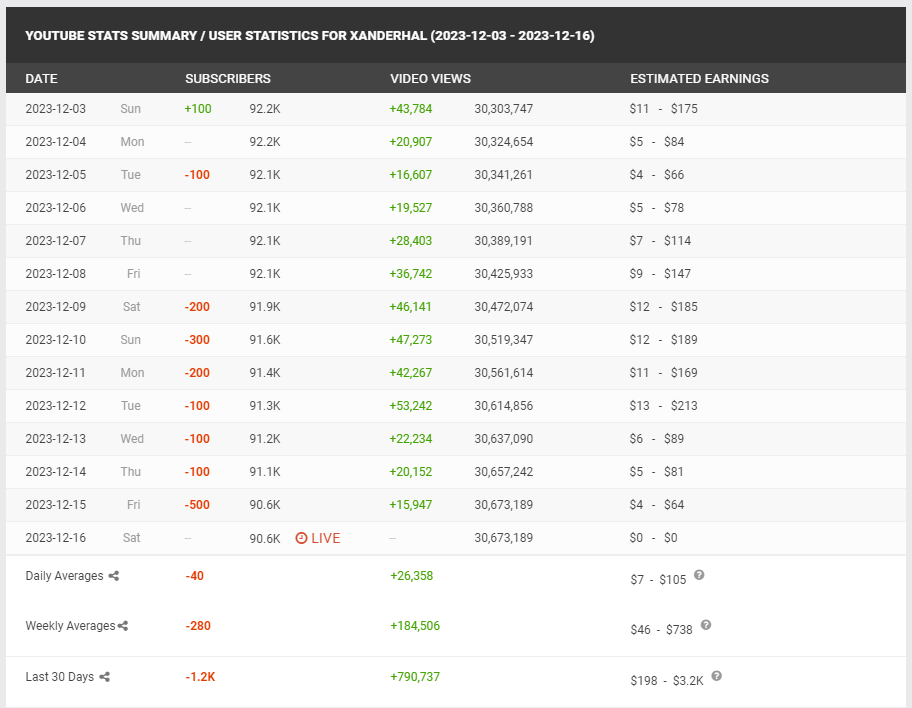Click the earnings estimate $12 - $189

click(664, 340)
